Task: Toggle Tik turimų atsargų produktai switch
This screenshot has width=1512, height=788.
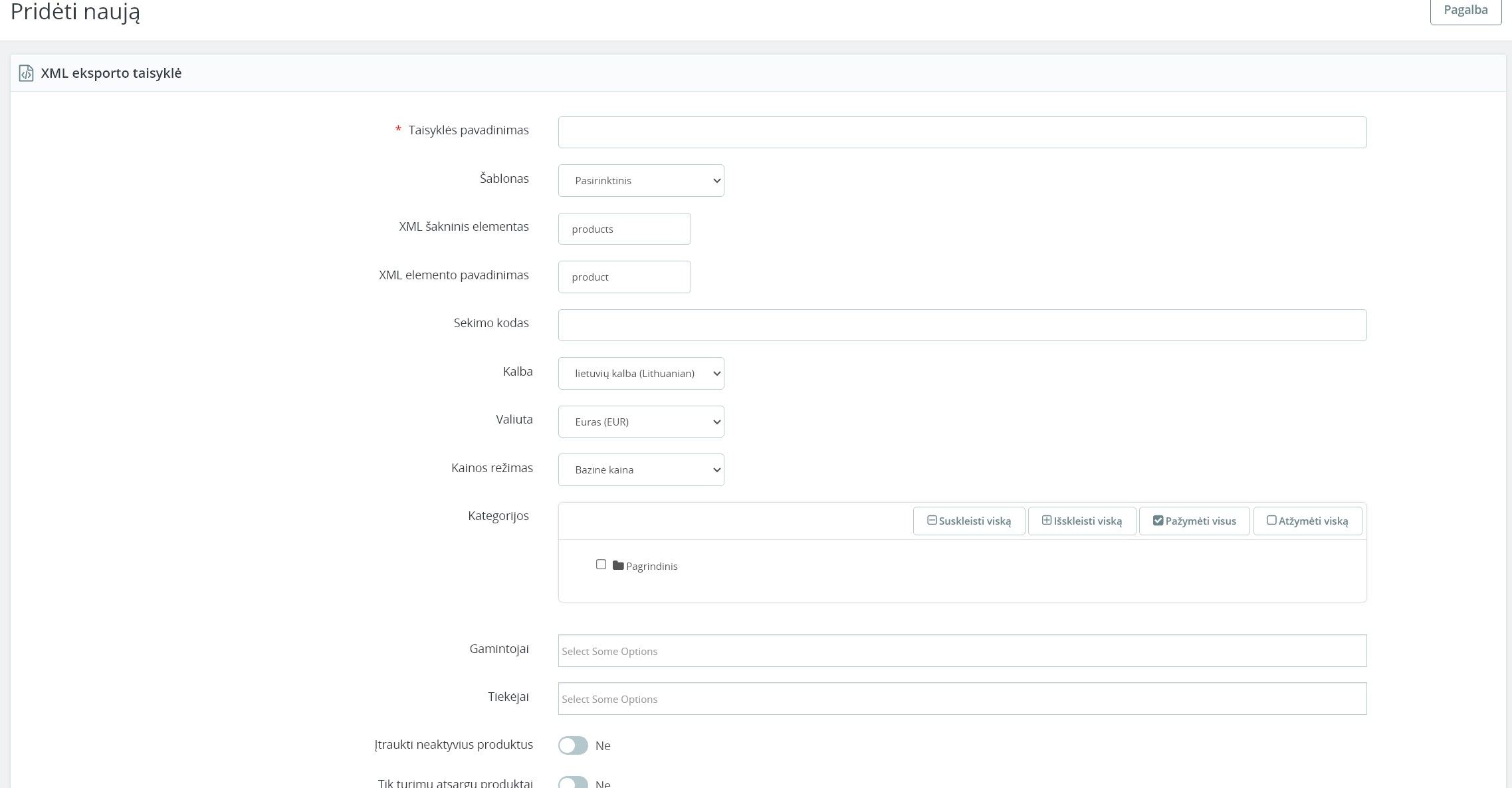Action: click(x=573, y=783)
